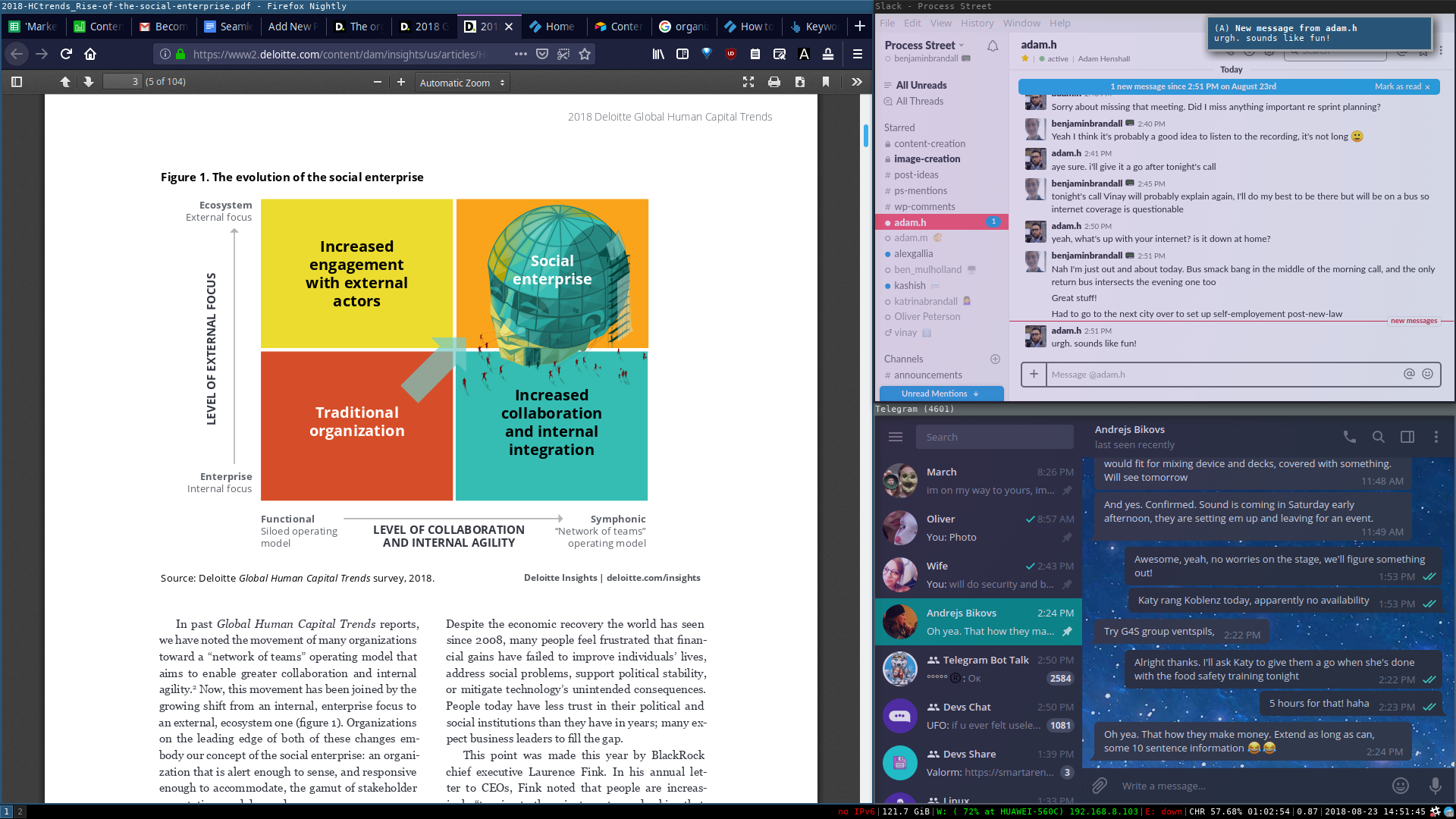Start a Telegram voice call
Image resolution: width=1456 pixels, height=819 pixels.
point(1349,437)
